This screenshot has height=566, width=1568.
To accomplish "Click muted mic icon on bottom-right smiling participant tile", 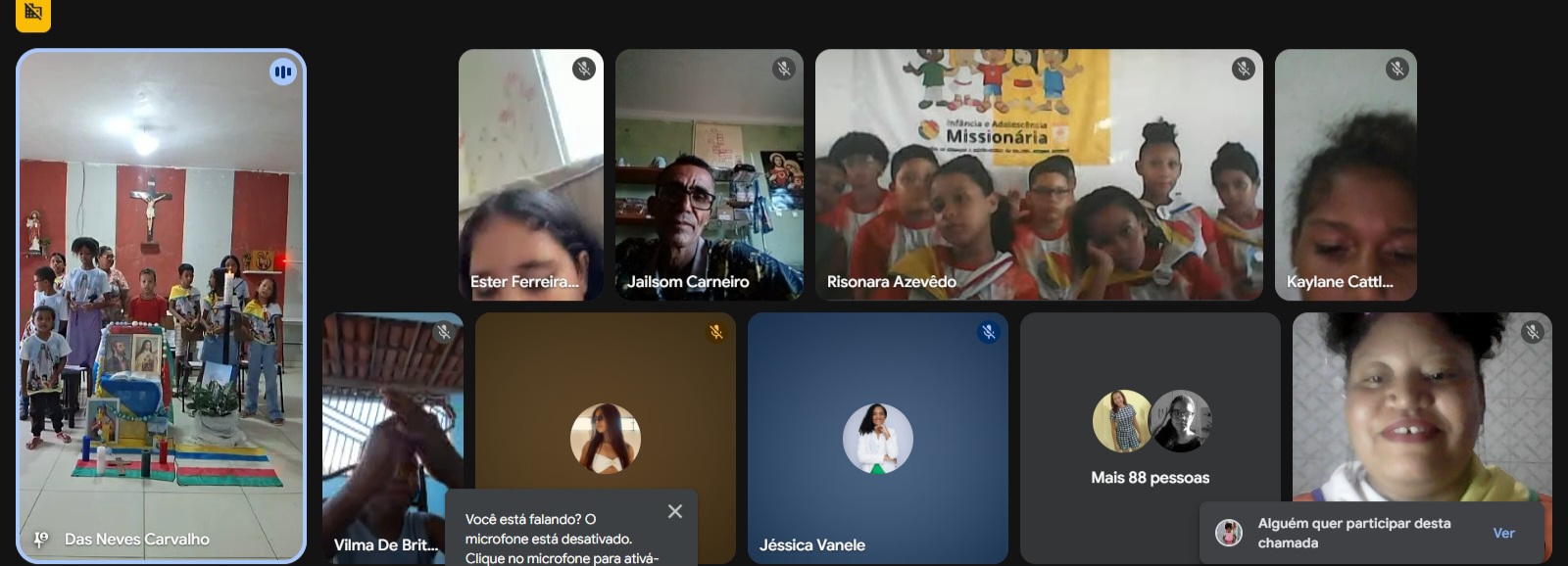I will coord(1533,332).
